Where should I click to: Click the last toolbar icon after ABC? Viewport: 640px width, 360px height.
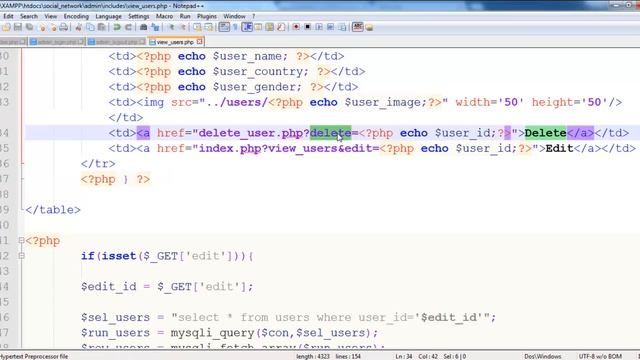tap(370, 27)
